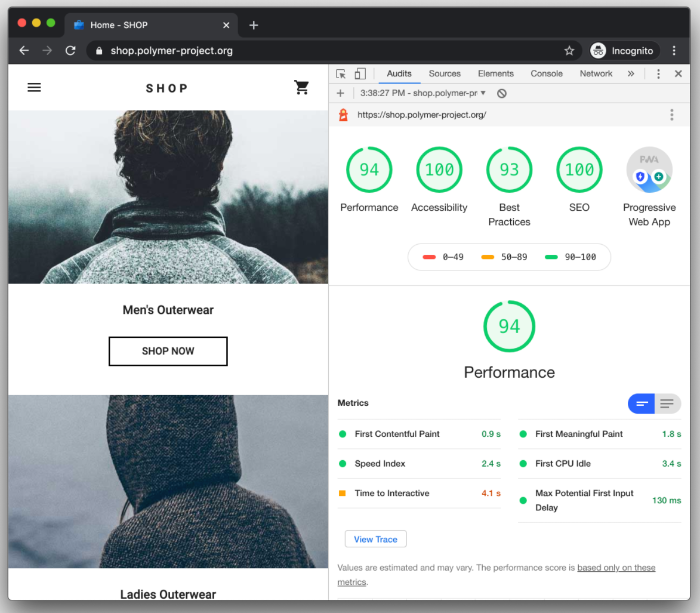Follow the 'based only on these metrics' link

[x=616, y=568]
